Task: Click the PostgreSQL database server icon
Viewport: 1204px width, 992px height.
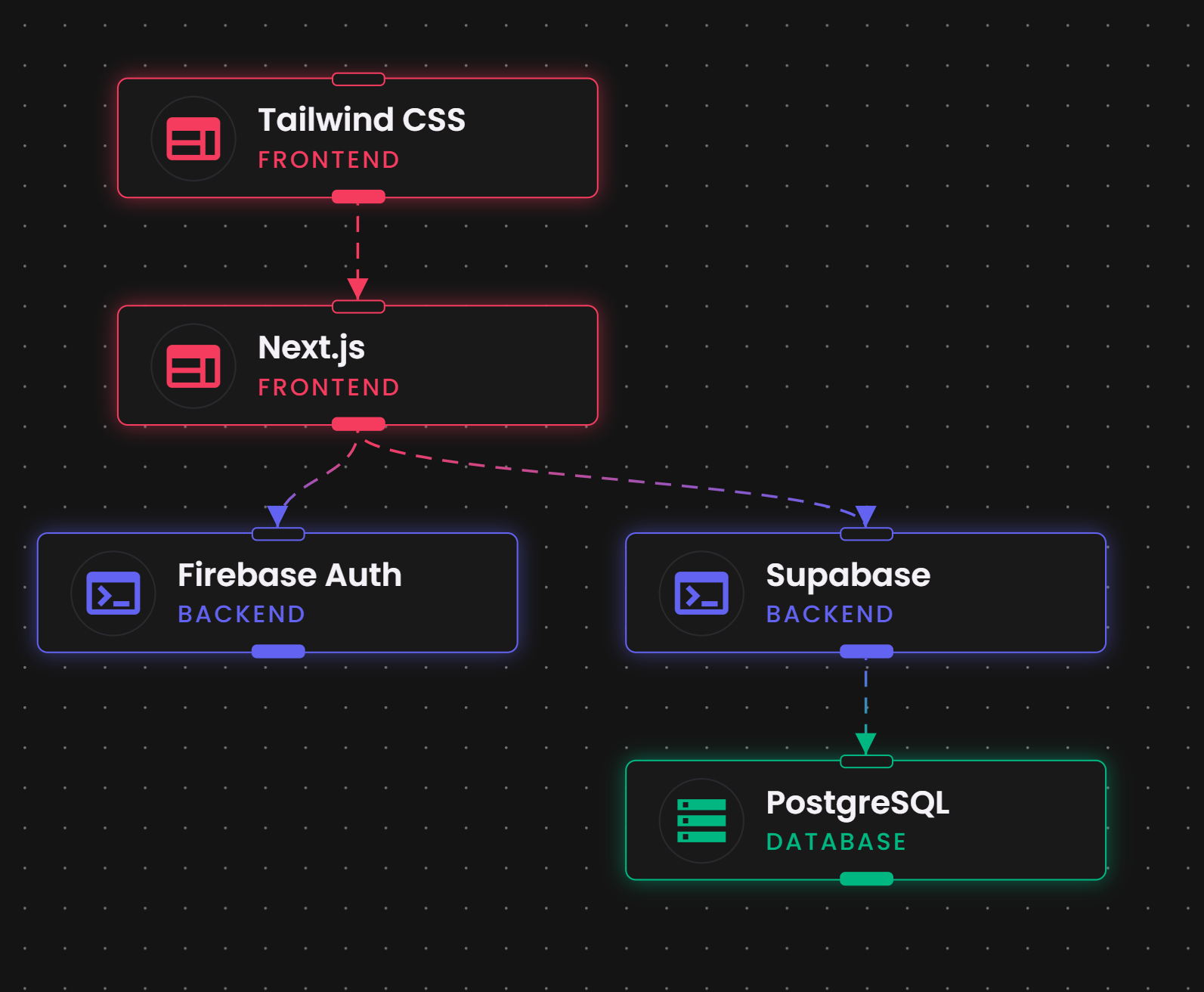Action: click(x=701, y=821)
